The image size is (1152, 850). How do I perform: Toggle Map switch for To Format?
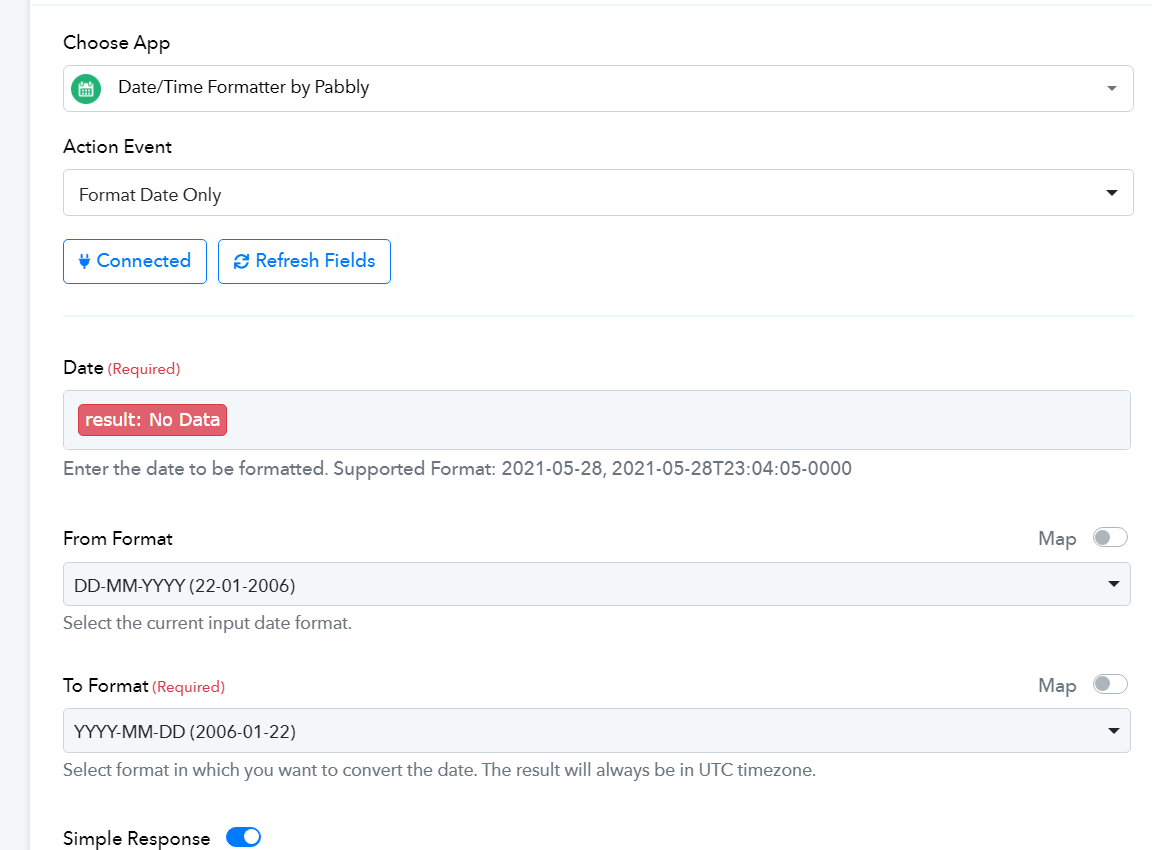[x=1109, y=685]
